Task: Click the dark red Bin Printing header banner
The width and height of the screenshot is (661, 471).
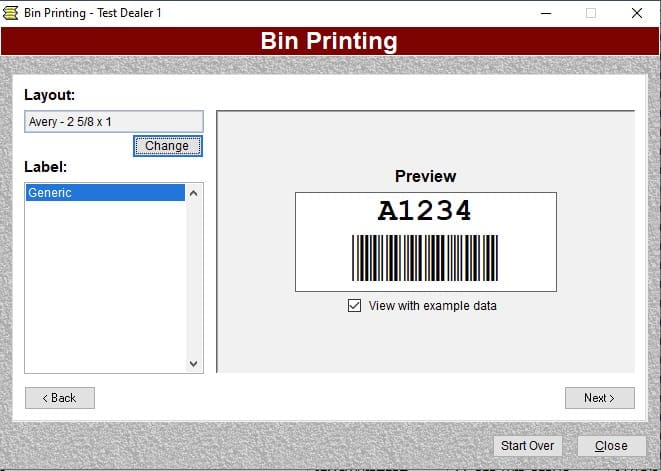Action: 330,41
